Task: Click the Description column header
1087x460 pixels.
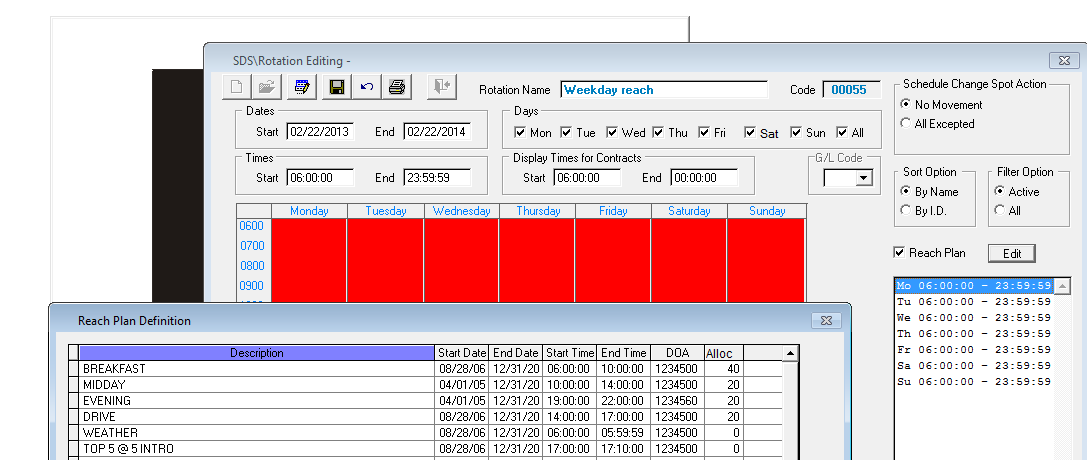Action: pyautogui.click(x=257, y=353)
